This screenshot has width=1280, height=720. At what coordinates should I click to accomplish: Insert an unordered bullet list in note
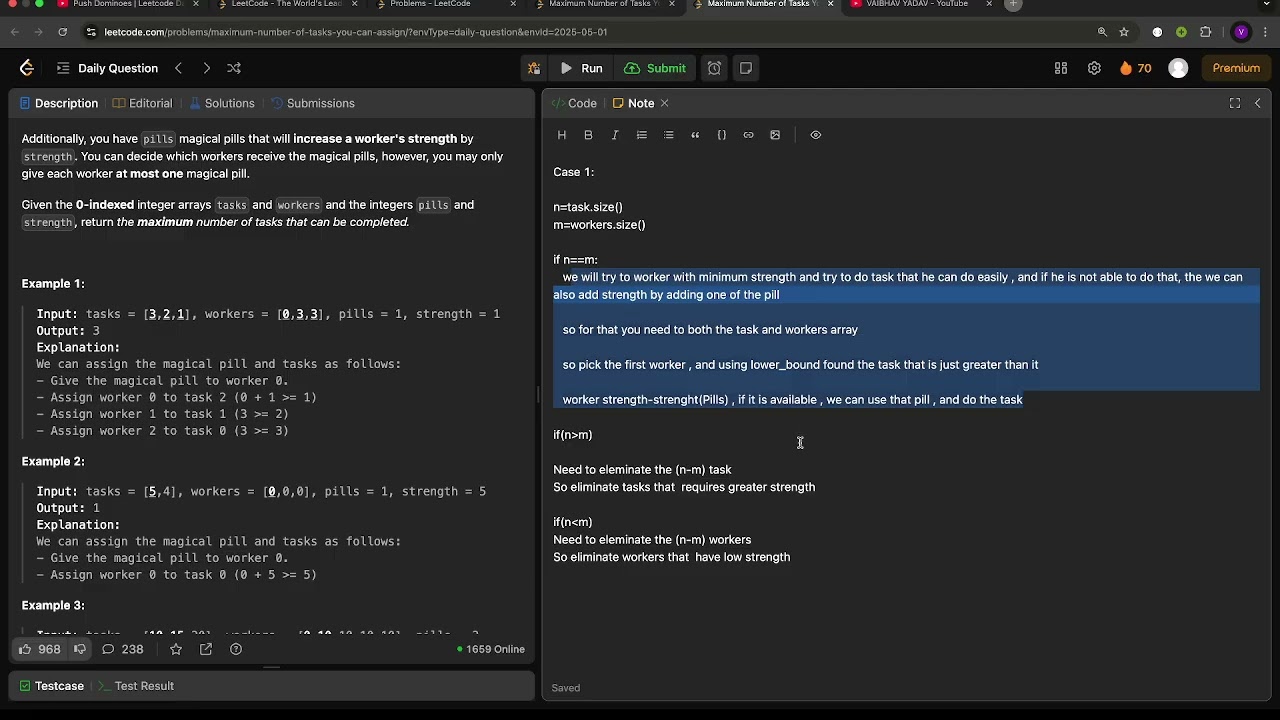point(668,135)
